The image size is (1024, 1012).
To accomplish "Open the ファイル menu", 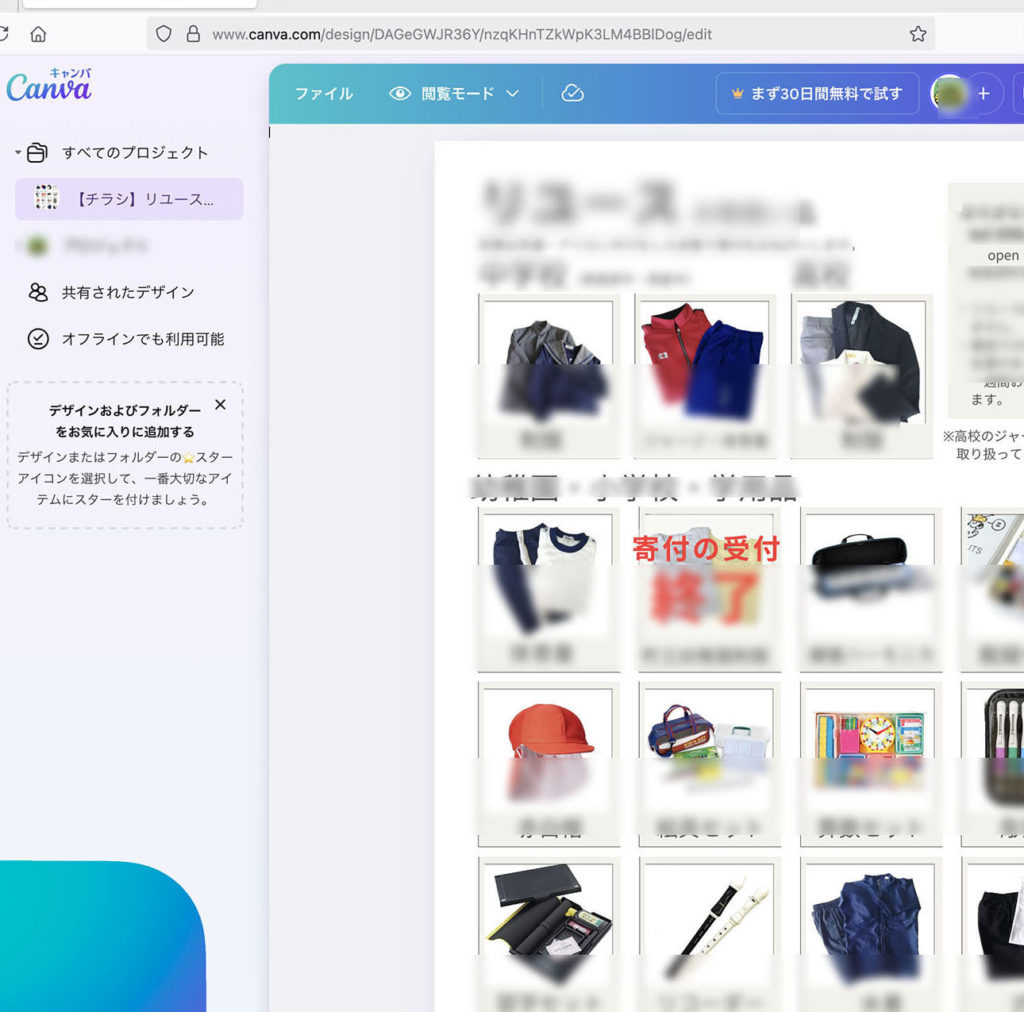I will (323, 93).
